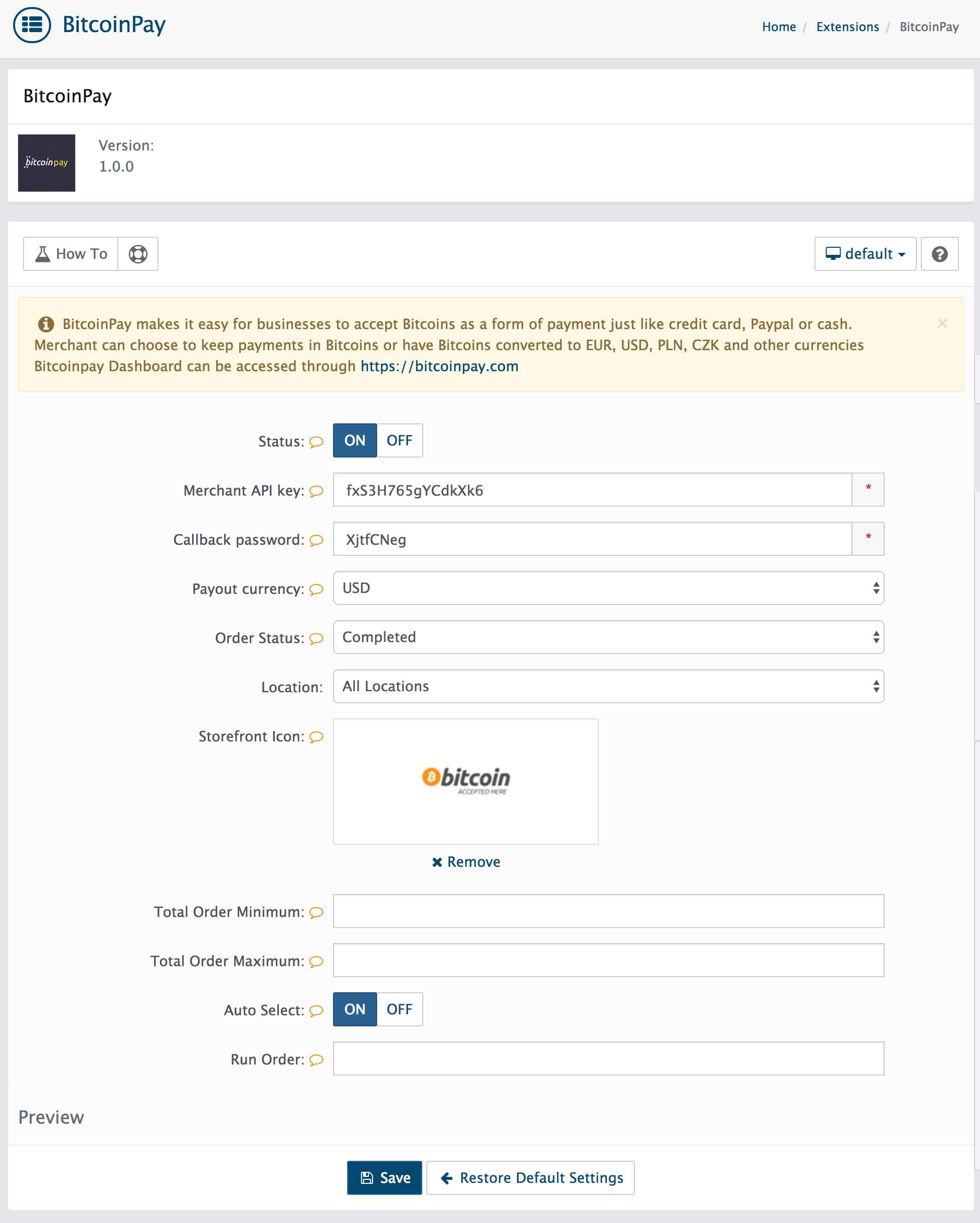Click the version number 1.0.0
Screen dimensions: 980x1223
point(116,167)
